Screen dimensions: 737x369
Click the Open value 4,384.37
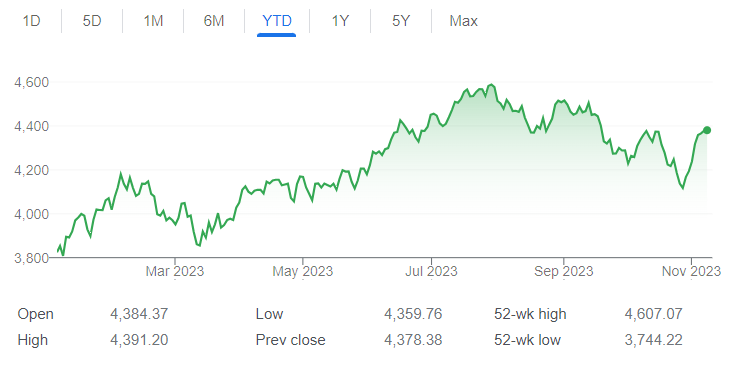[x=139, y=314]
